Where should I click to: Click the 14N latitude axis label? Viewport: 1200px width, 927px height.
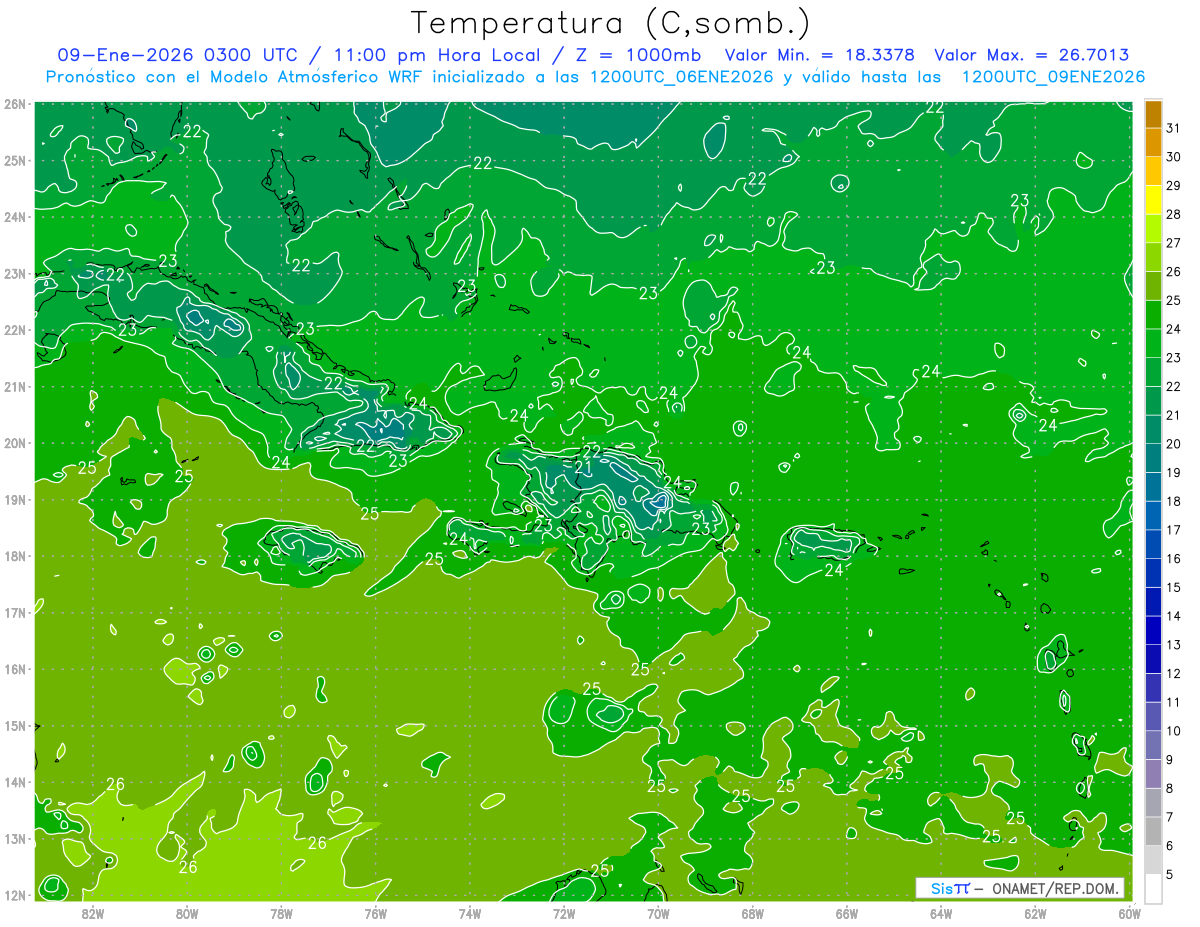point(14,782)
